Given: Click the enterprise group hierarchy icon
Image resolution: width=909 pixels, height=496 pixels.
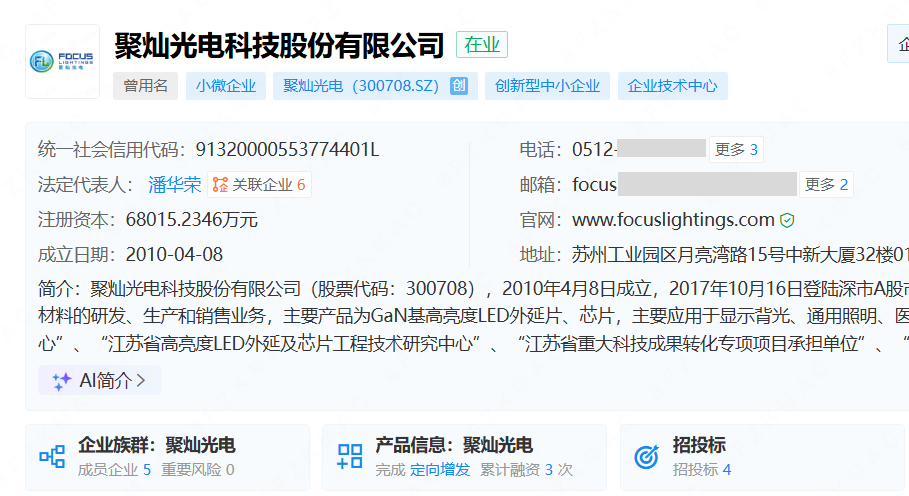Looking at the screenshot, I should pyautogui.click(x=52, y=457).
